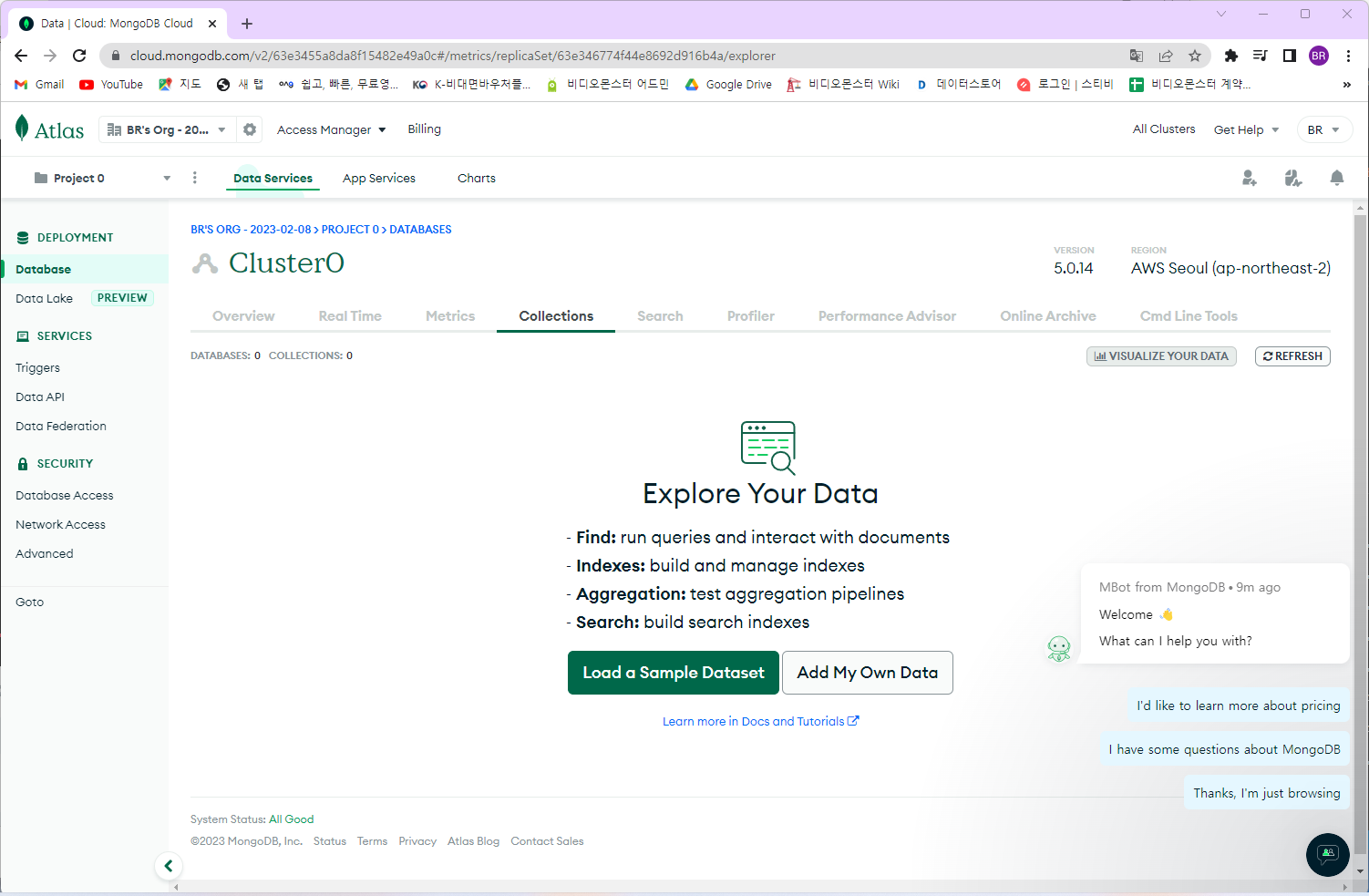Click the page vertical scrollbar
This screenshot has width=1369, height=896.
point(1360,533)
